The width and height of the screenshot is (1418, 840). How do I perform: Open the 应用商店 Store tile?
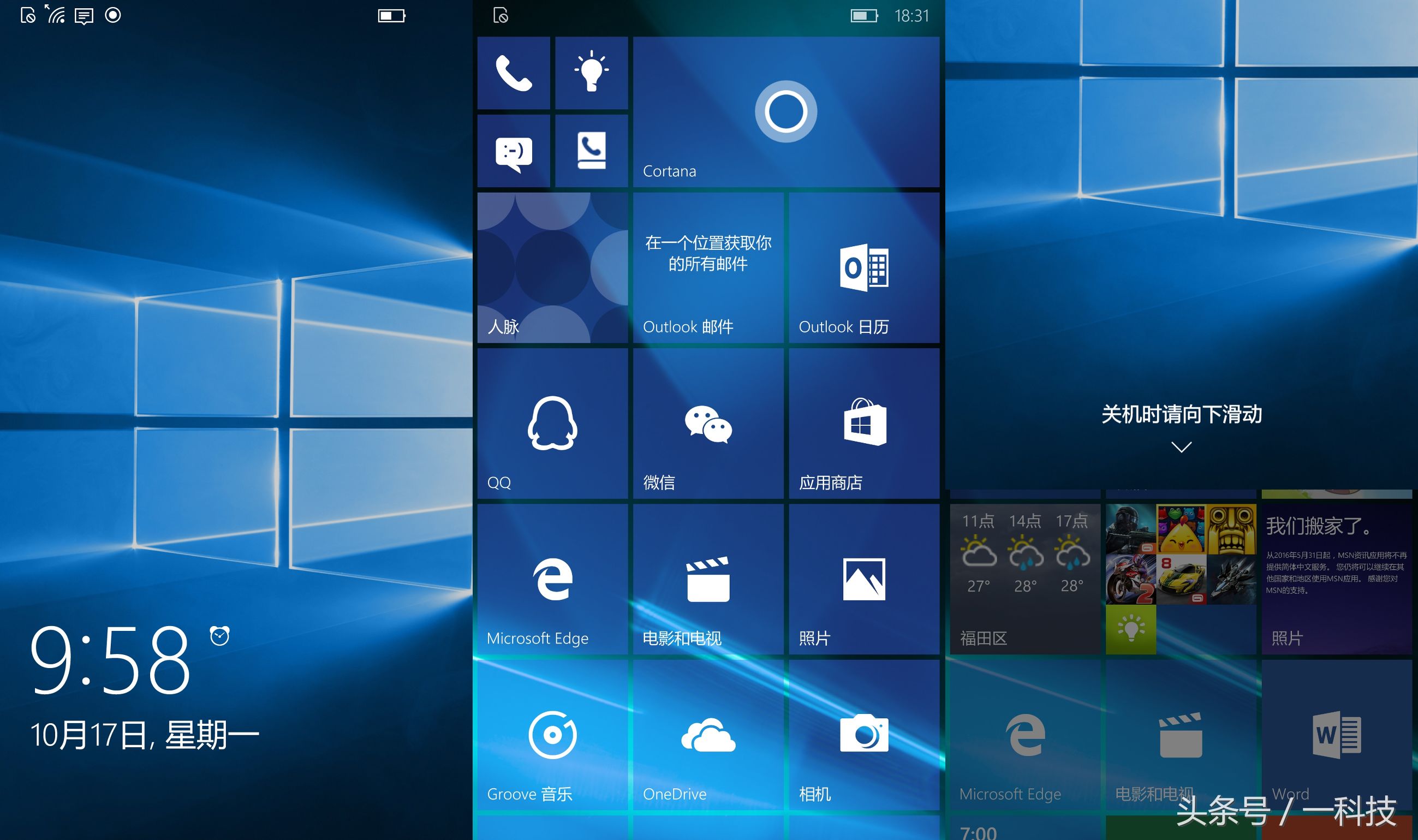point(864,424)
